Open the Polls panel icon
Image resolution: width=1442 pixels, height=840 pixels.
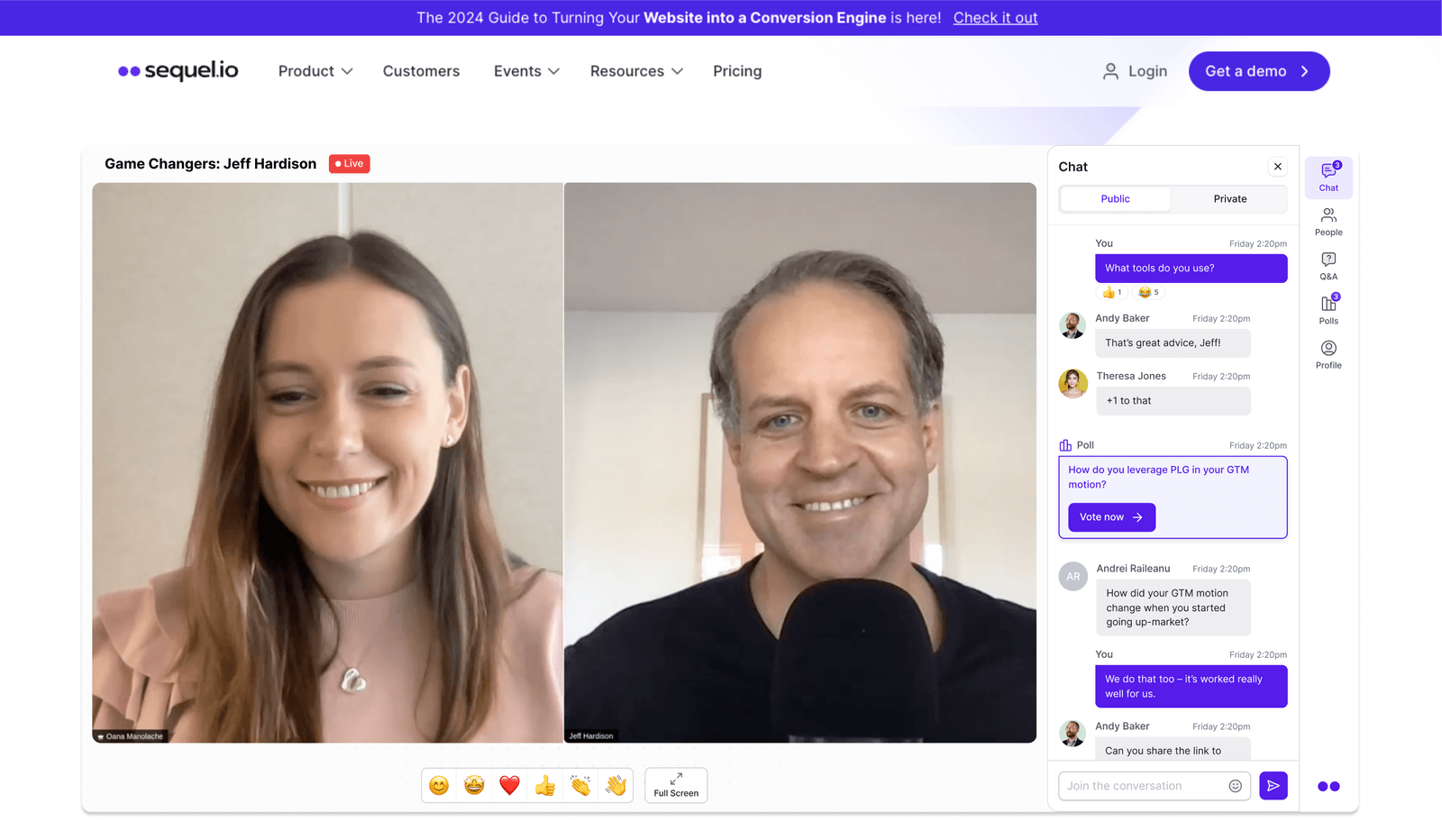tap(1328, 309)
